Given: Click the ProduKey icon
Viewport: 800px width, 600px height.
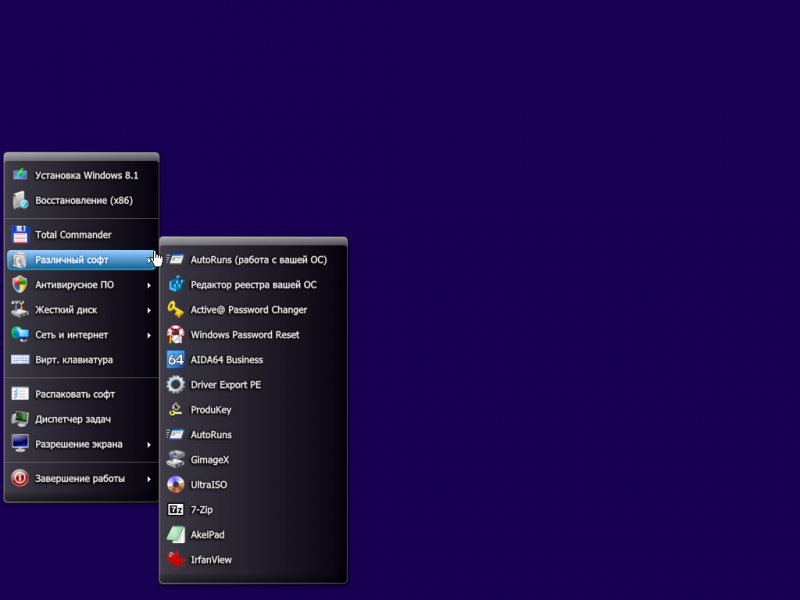Looking at the screenshot, I should [x=176, y=410].
